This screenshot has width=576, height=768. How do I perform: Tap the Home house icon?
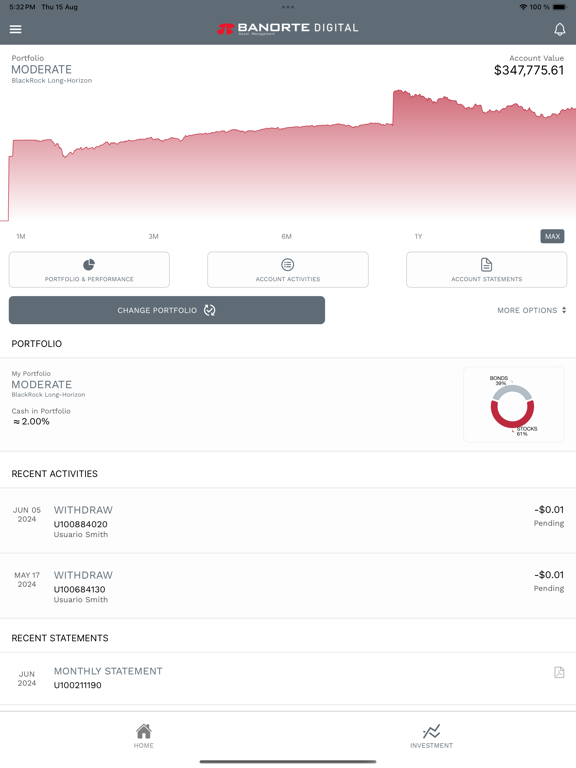click(144, 731)
